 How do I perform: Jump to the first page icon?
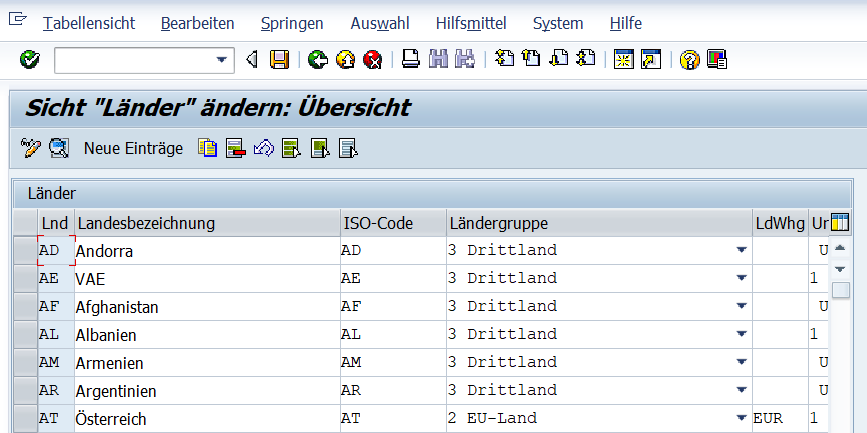(504, 58)
